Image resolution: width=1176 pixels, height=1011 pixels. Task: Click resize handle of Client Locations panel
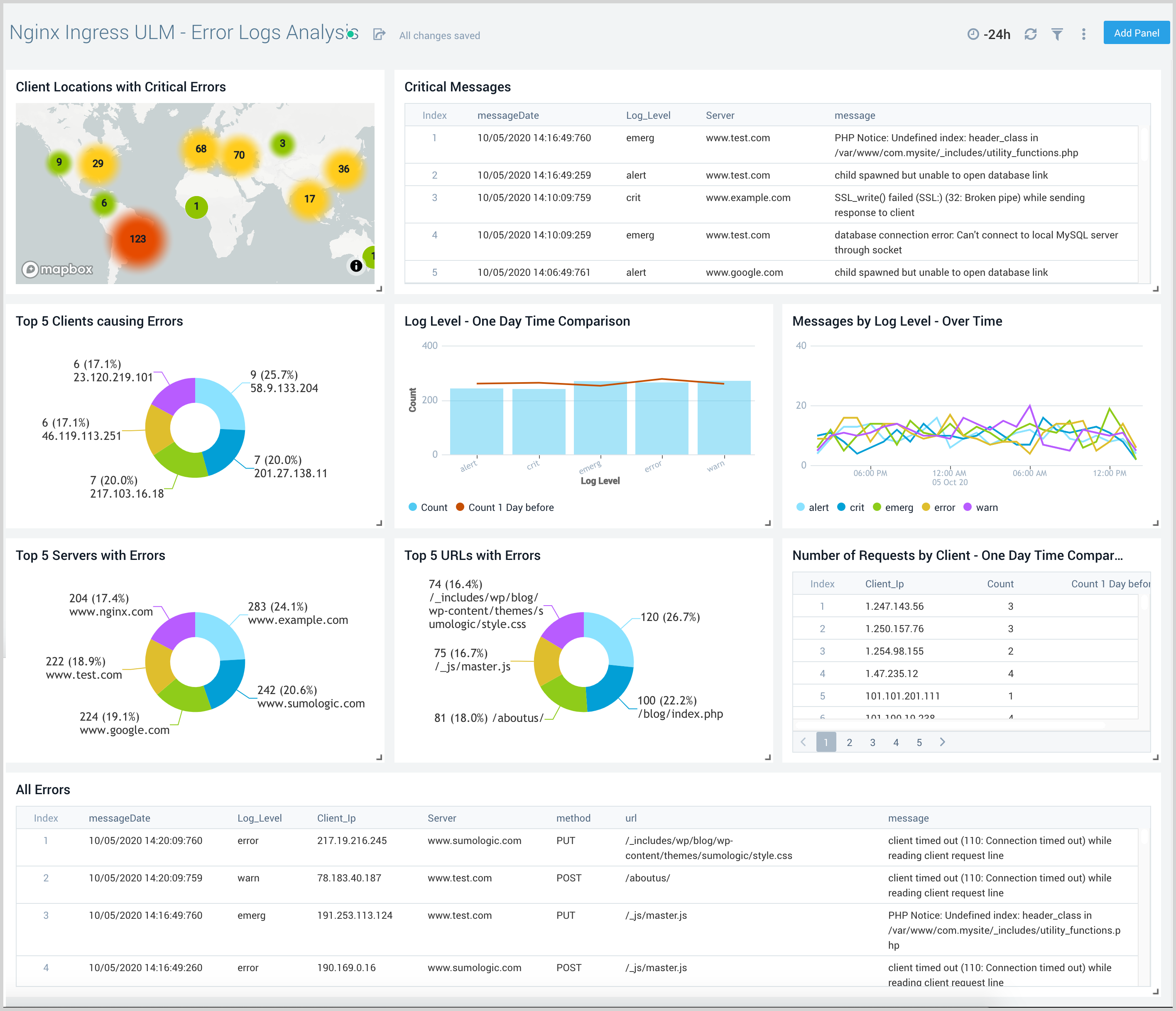coord(379,289)
